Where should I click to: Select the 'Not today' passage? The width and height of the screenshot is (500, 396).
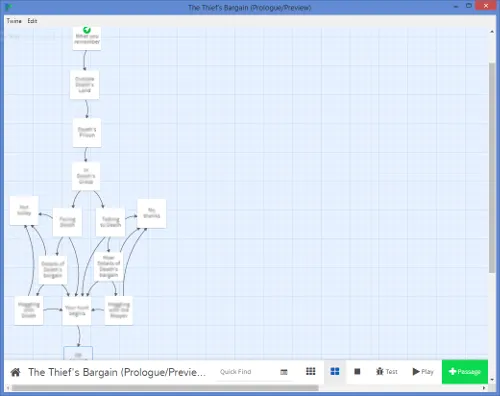click(x=24, y=210)
